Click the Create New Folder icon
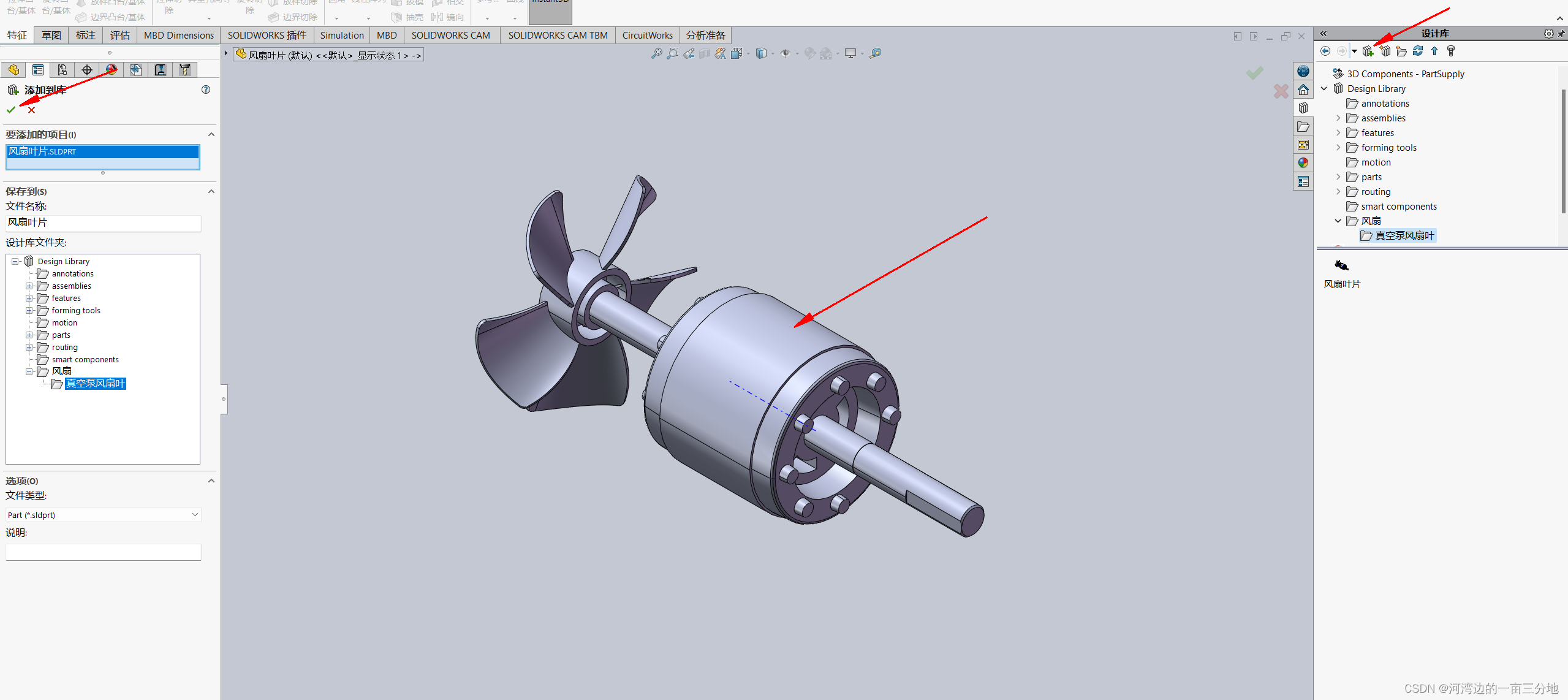The image size is (1568, 700). pyautogui.click(x=1401, y=51)
